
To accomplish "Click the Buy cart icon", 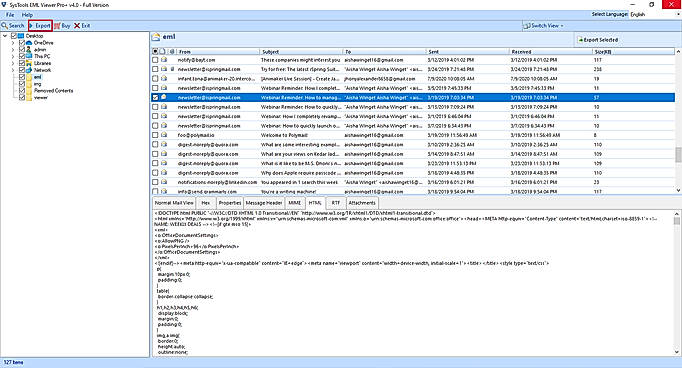I will point(57,26).
